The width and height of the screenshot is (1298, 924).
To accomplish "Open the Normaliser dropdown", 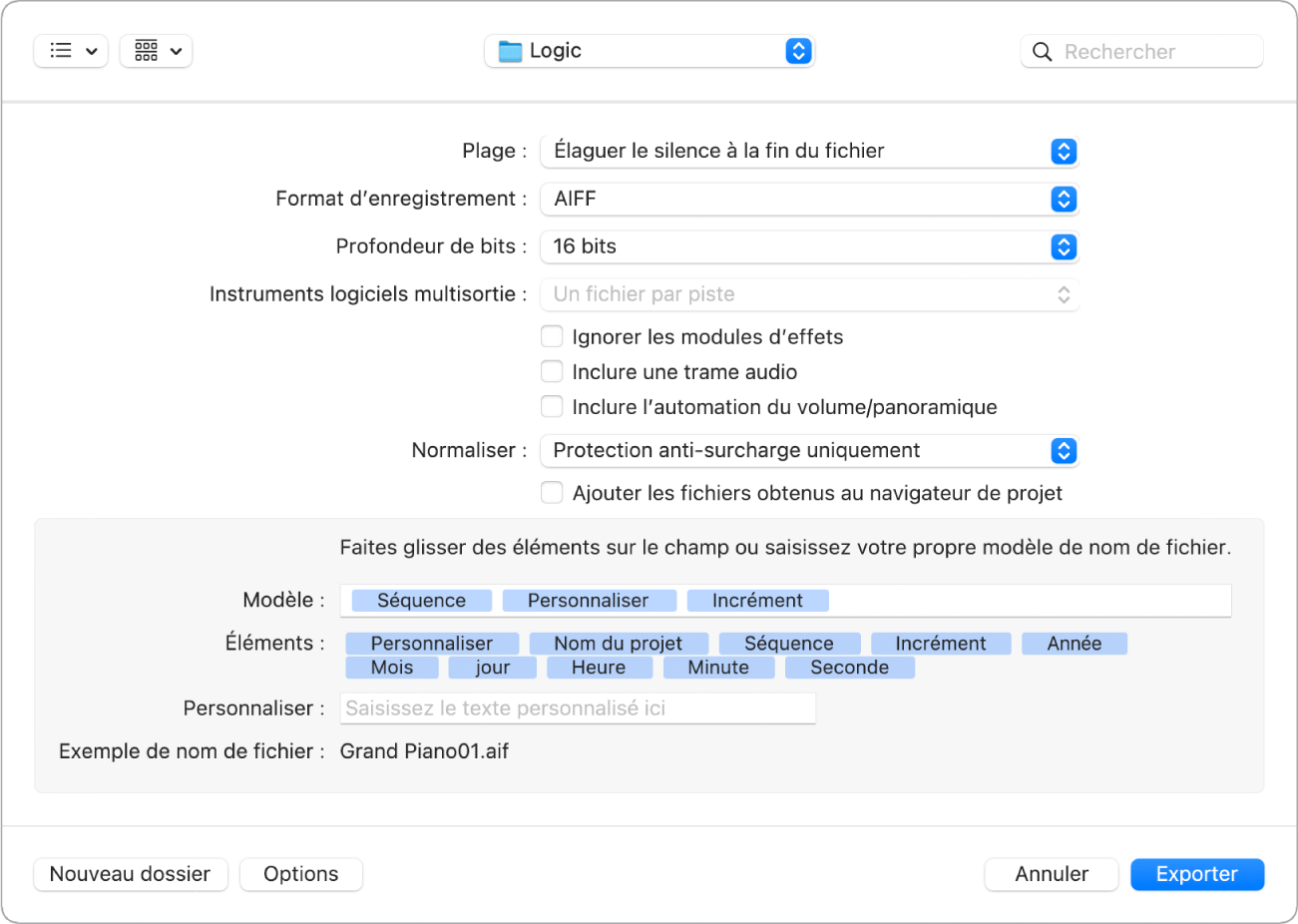I will (x=1064, y=450).
